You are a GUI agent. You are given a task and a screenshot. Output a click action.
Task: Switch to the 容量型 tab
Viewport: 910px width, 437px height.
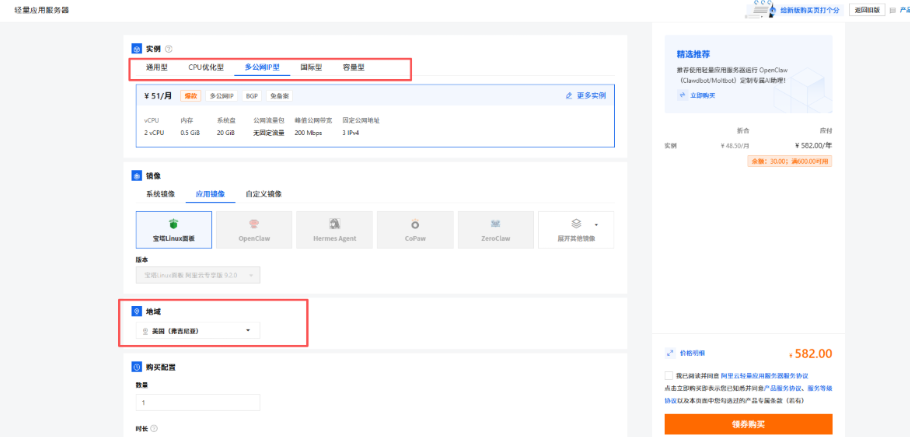[x=354, y=67]
